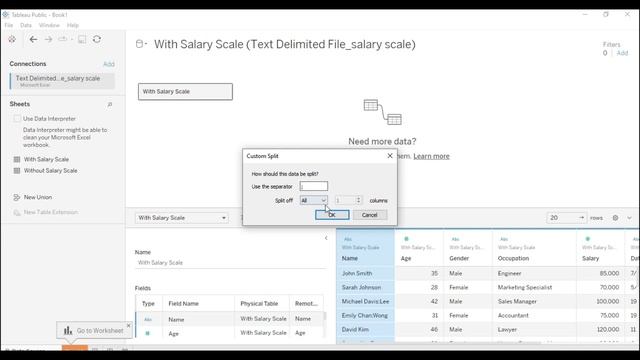Click the Occupation column header
This screenshot has width=640, height=360.
click(513, 258)
